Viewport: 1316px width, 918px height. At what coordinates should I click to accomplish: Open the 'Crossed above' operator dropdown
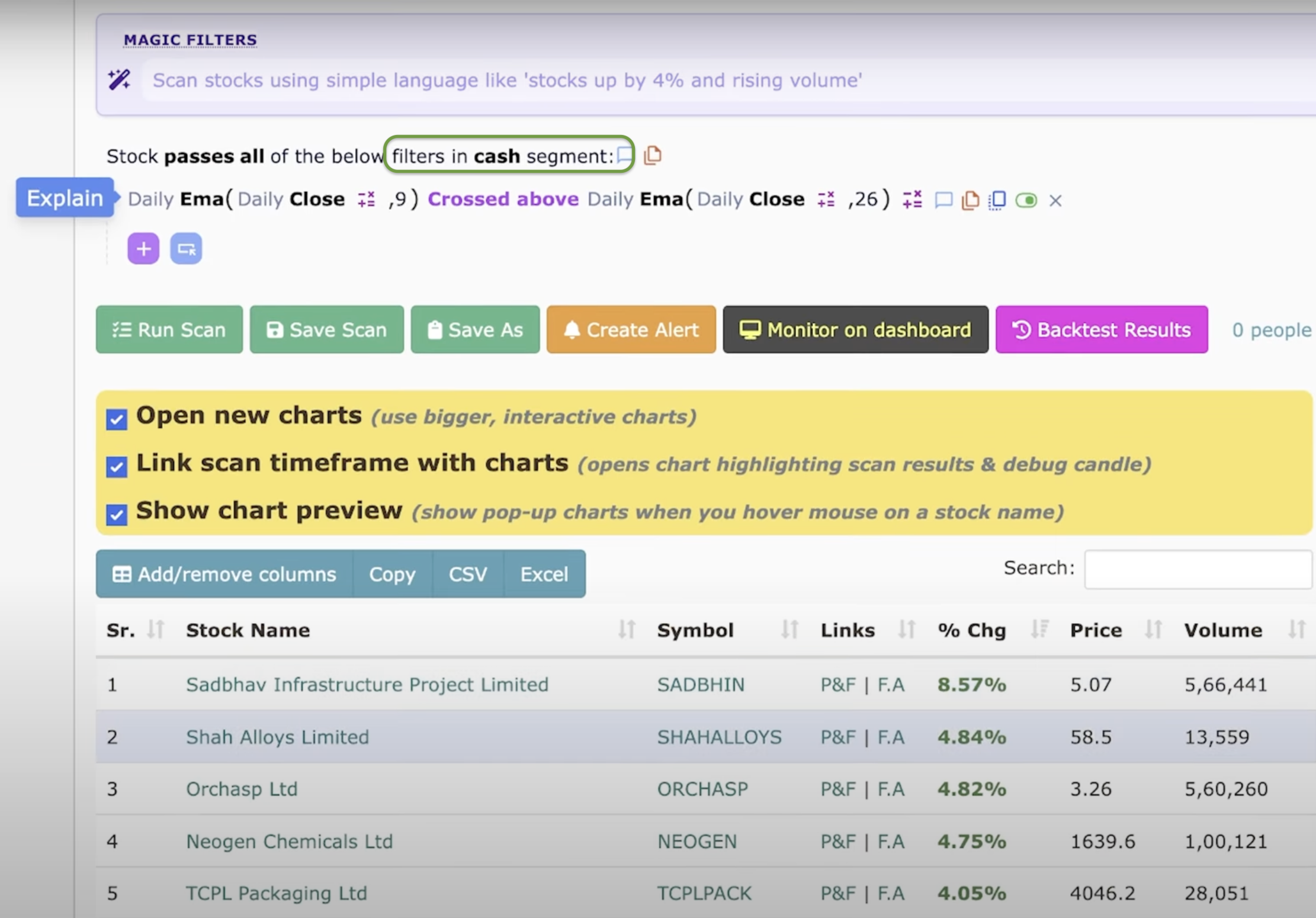pyautogui.click(x=503, y=199)
